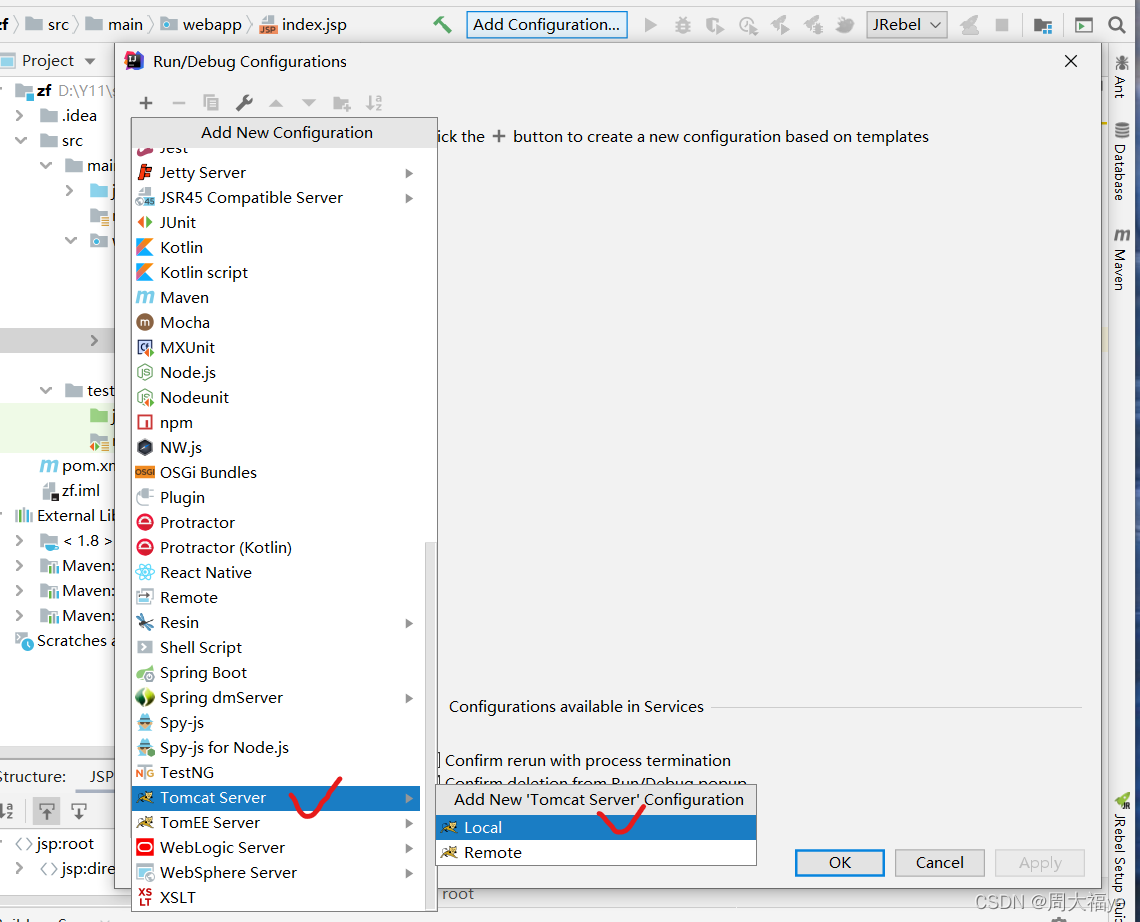
Task: Click the Create New Folder icon
Action: click(x=342, y=103)
